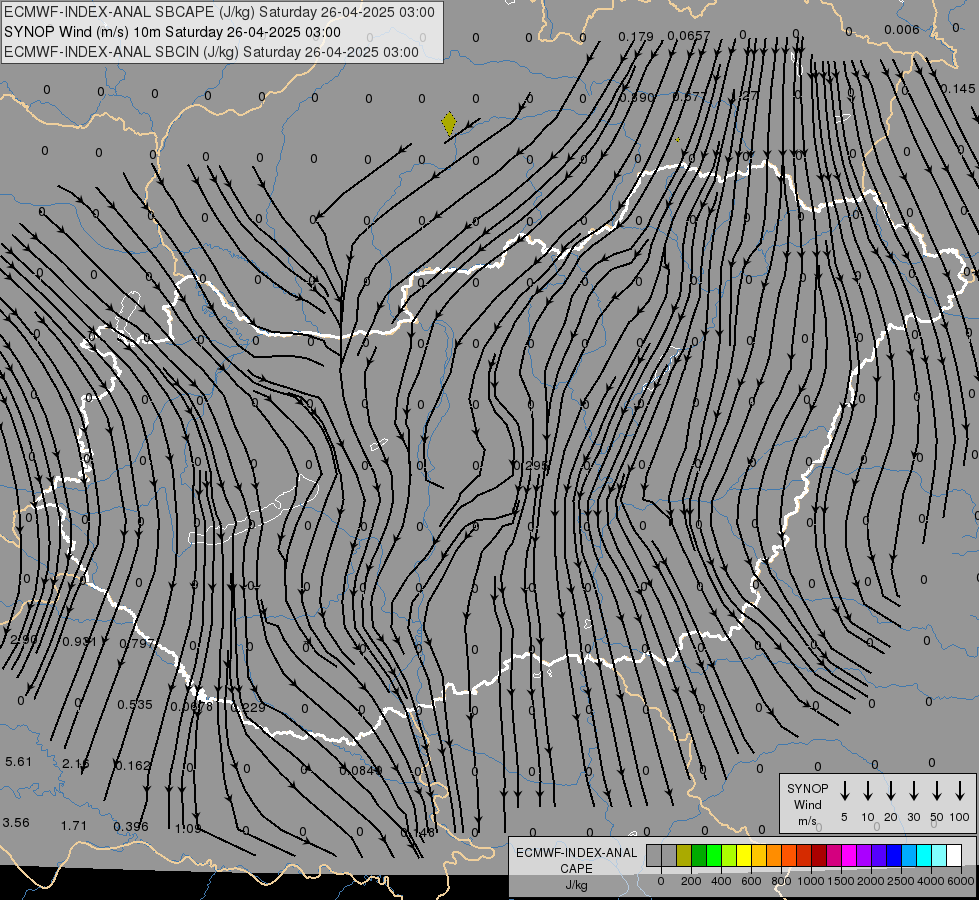Pick the olive swatch in the CAPE legend
This screenshot has width=979, height=900.
click(x=684, y=855)
